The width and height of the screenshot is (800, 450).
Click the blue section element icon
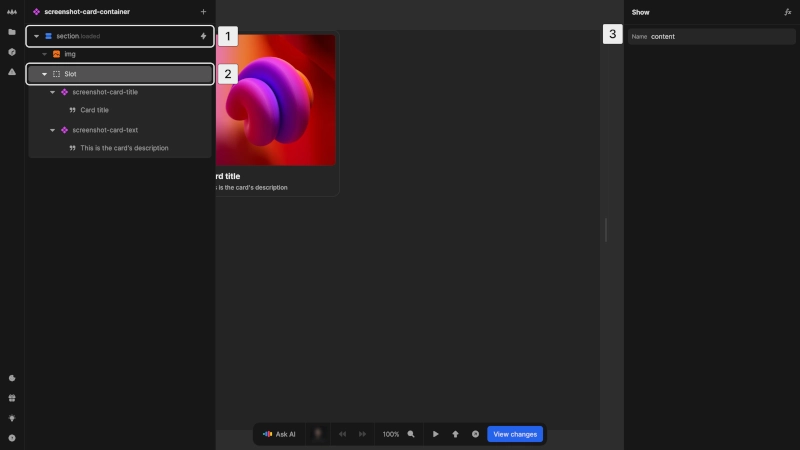(x=48, y=36)
